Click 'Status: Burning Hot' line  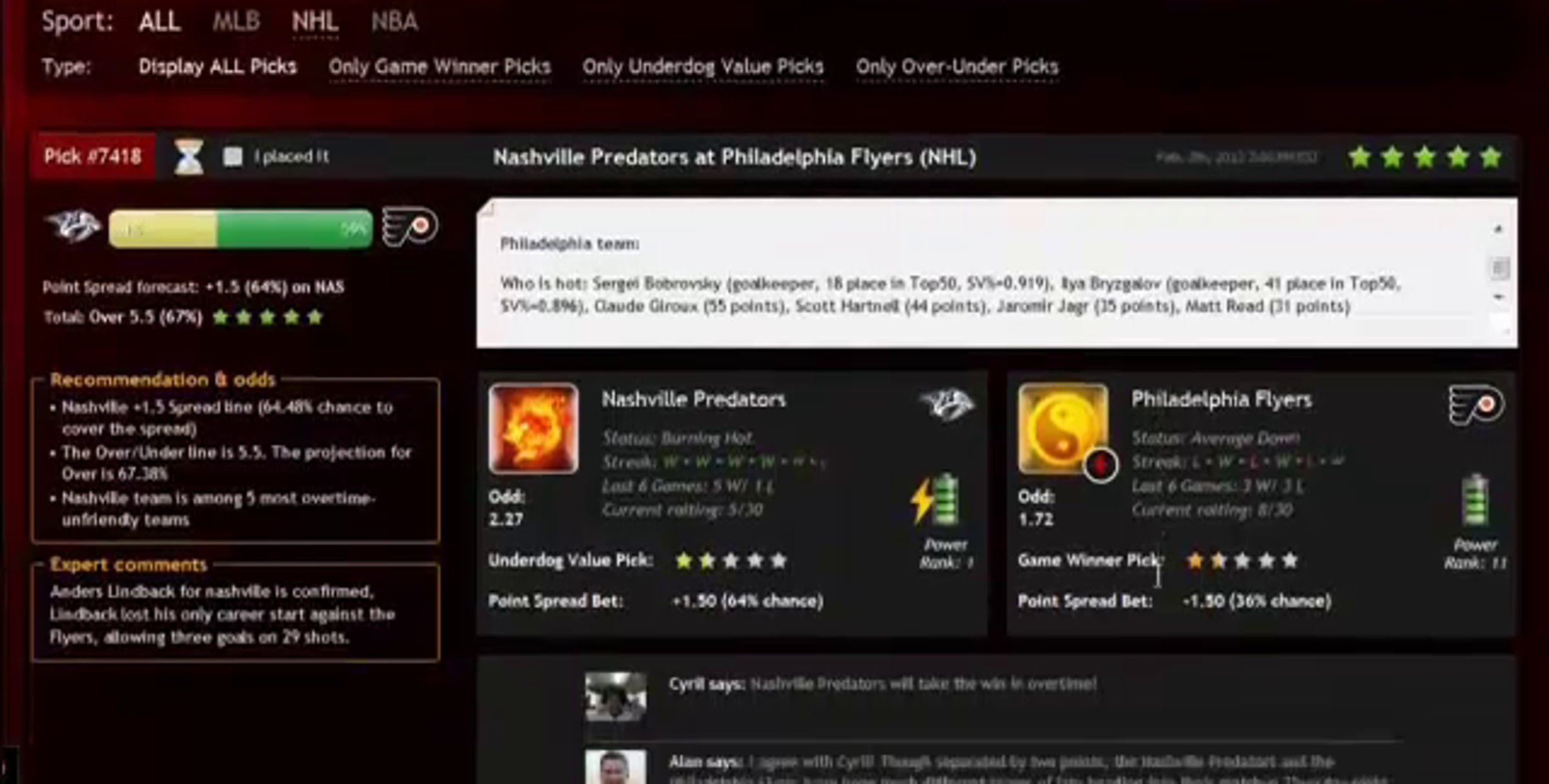(x=678, y=438)
